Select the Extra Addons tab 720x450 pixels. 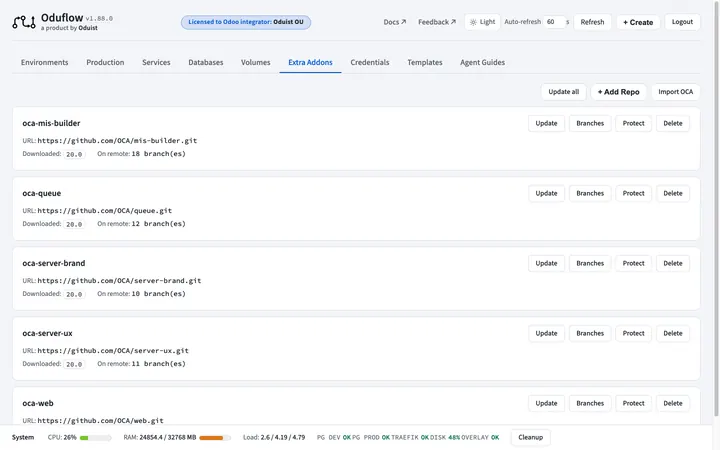point(310,62)
